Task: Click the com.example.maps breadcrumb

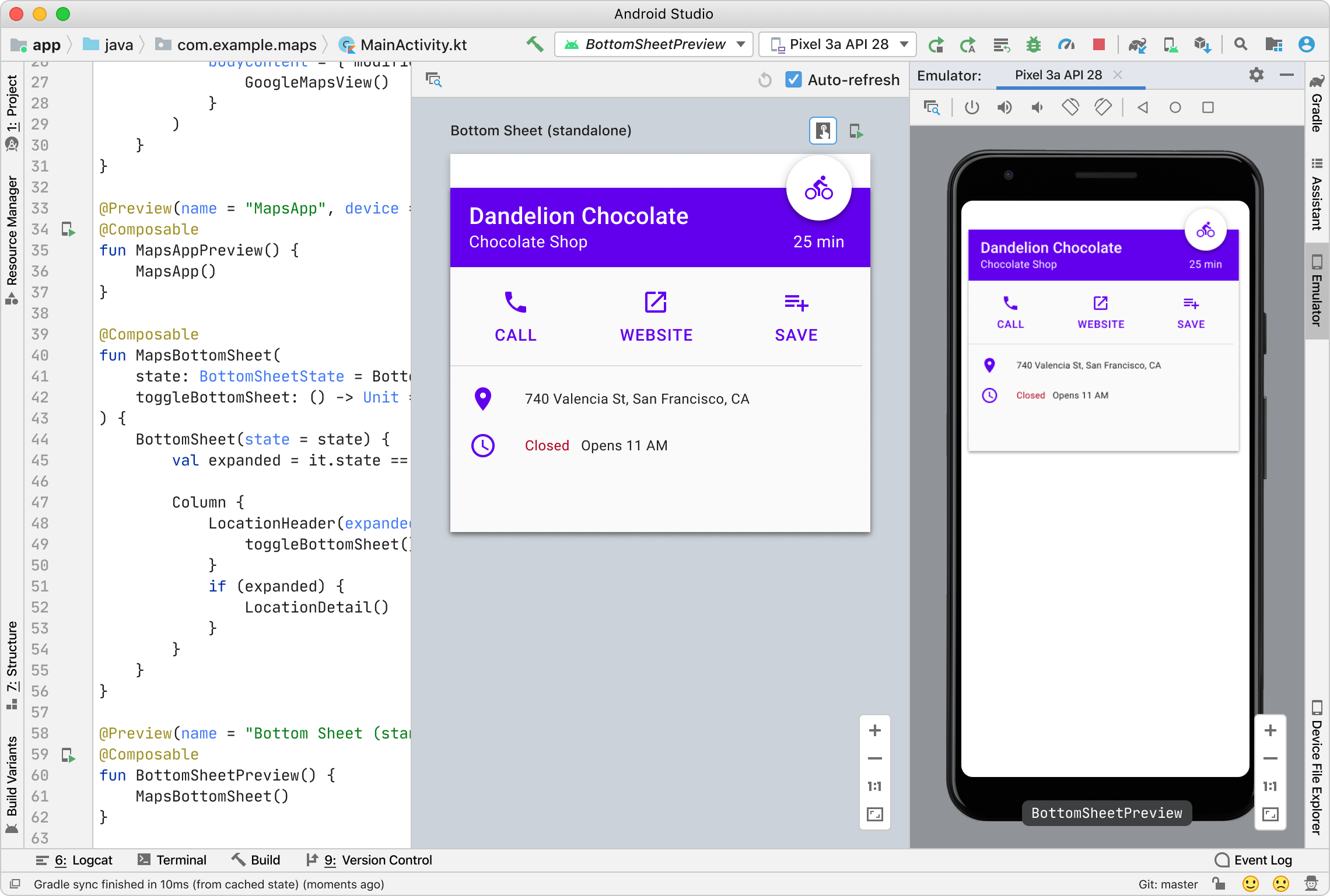Action: coord(236,45)
